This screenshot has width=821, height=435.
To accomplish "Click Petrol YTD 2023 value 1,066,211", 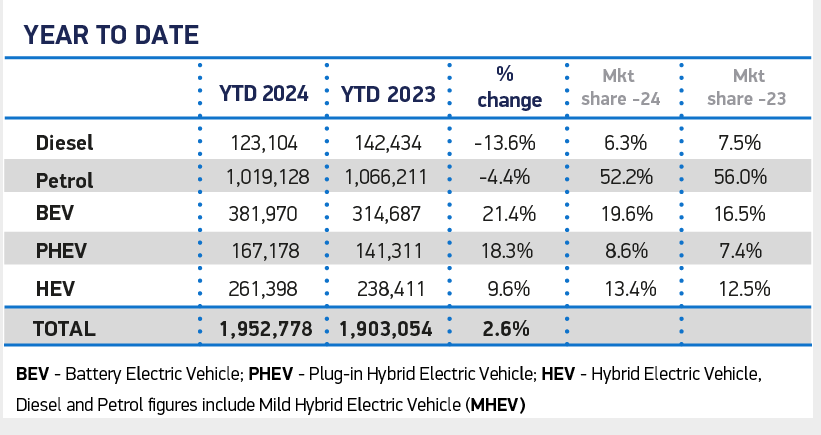I will (x=385, y=177).
